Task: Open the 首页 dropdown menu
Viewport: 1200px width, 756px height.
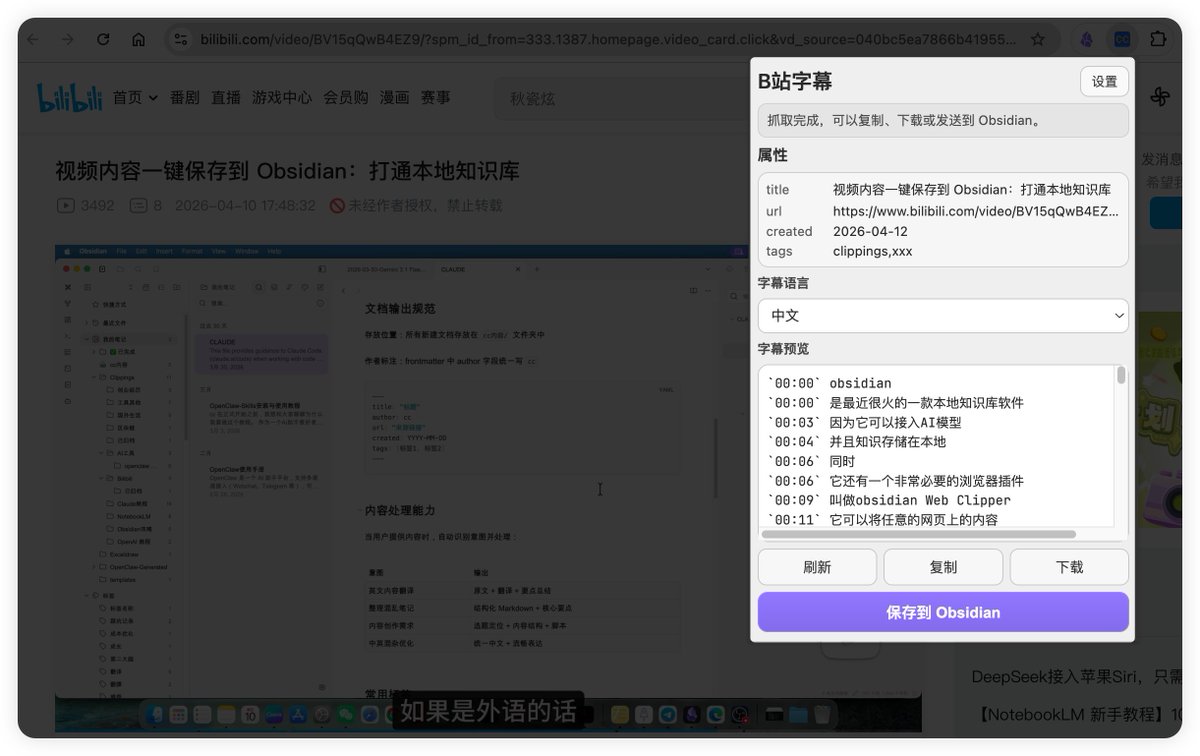Action: [x=135, y=97]
